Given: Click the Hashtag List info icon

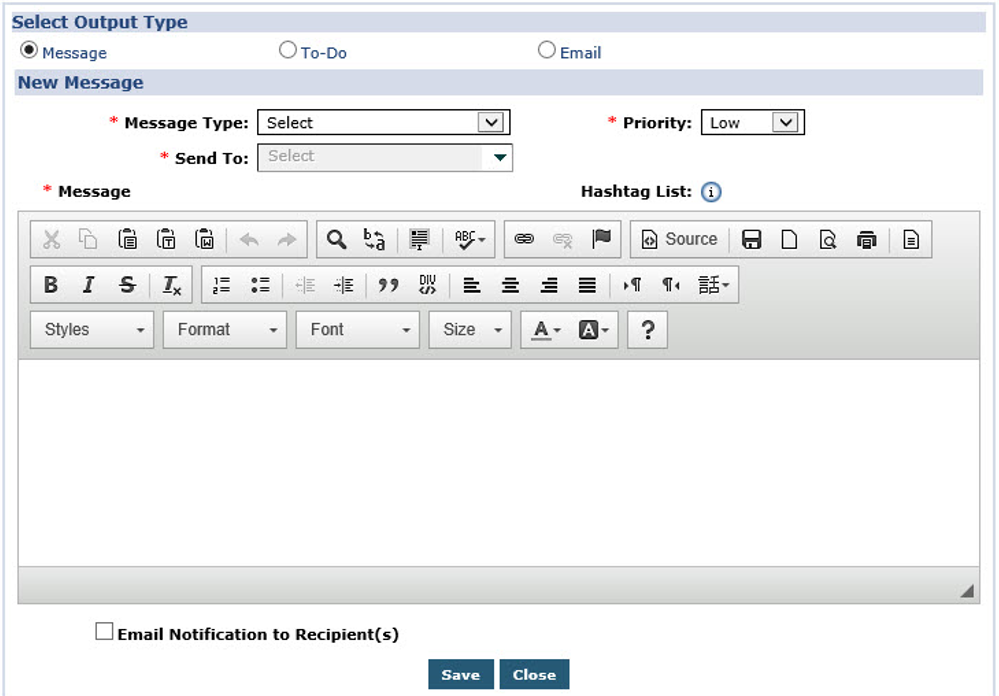Looking at the screenshot, I should point(711,193).
